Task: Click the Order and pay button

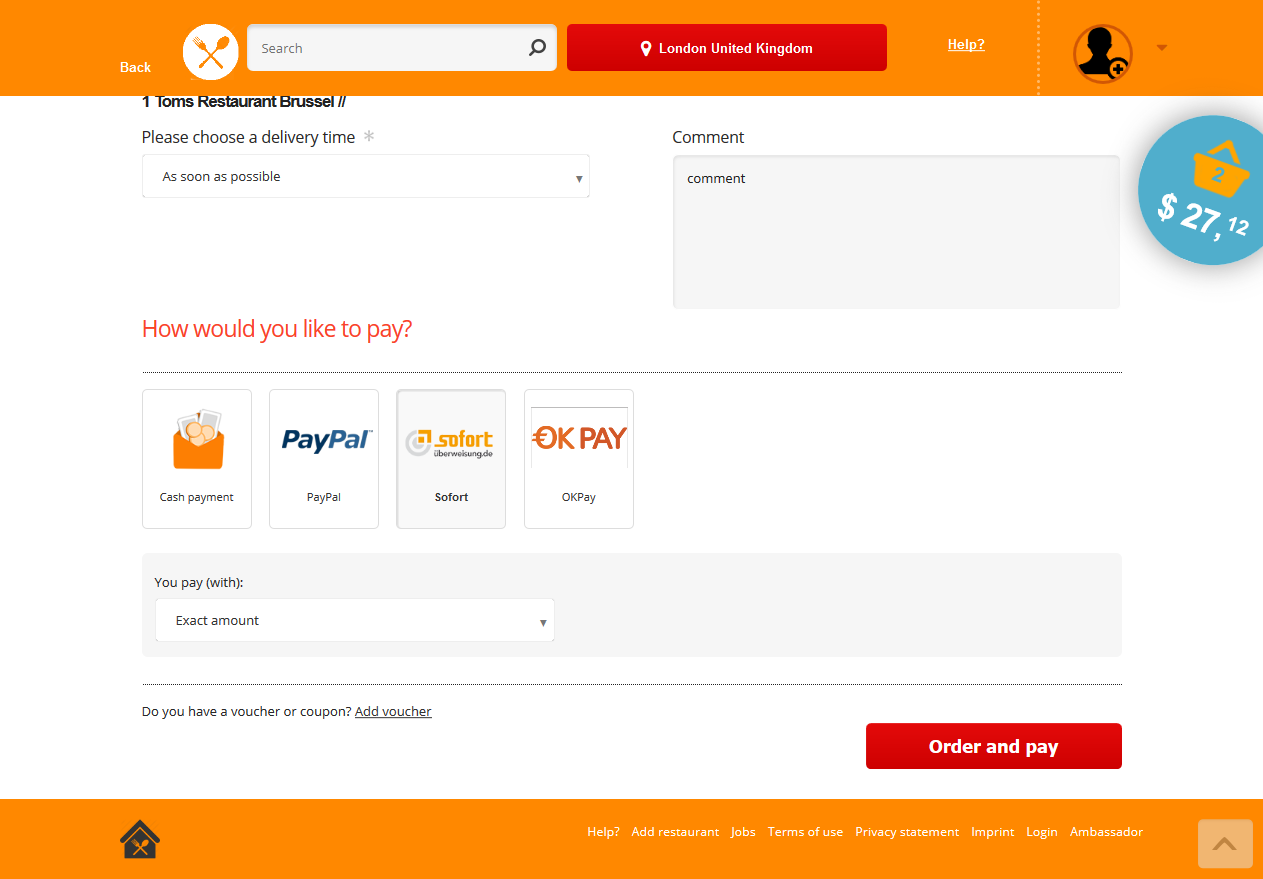Action: 994,746
